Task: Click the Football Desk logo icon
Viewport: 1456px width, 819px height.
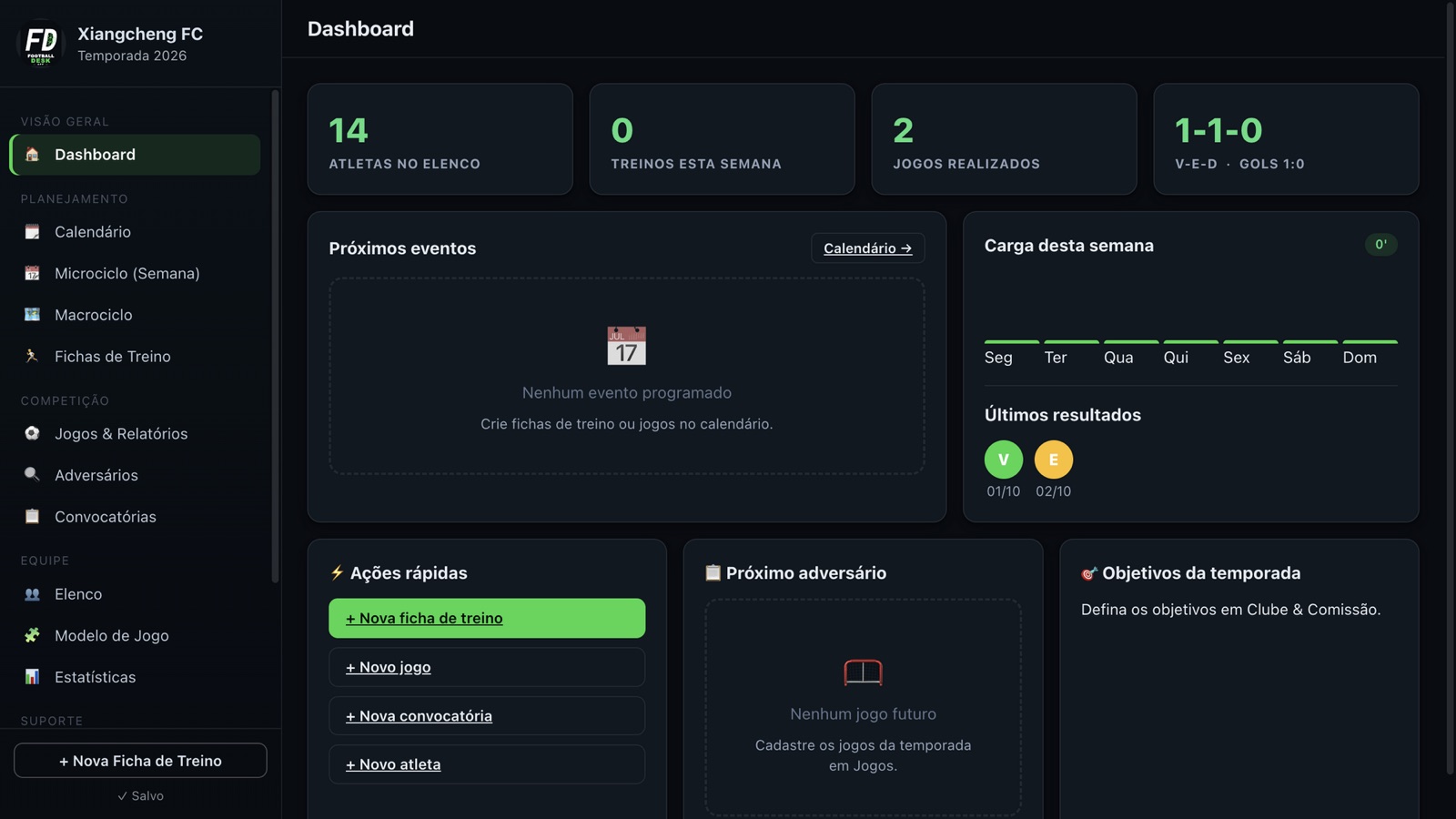Action: [41, 43]
